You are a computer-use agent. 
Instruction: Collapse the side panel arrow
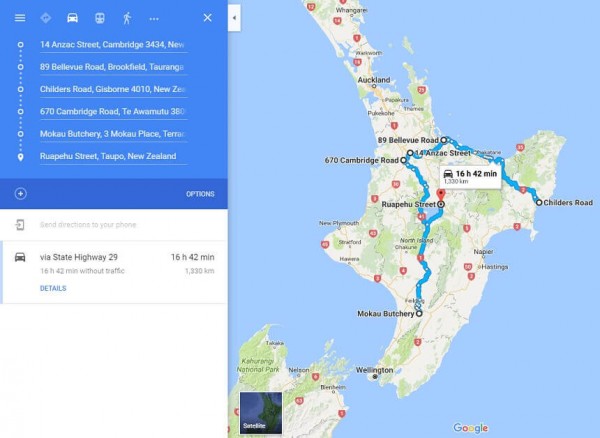[x=234, y=18]
